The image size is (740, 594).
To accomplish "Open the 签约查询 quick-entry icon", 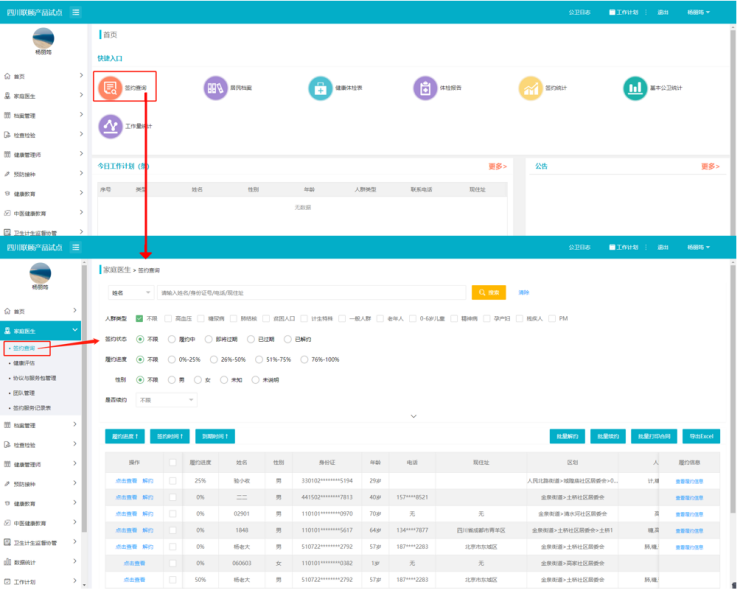I will click(x=111, y=88).
